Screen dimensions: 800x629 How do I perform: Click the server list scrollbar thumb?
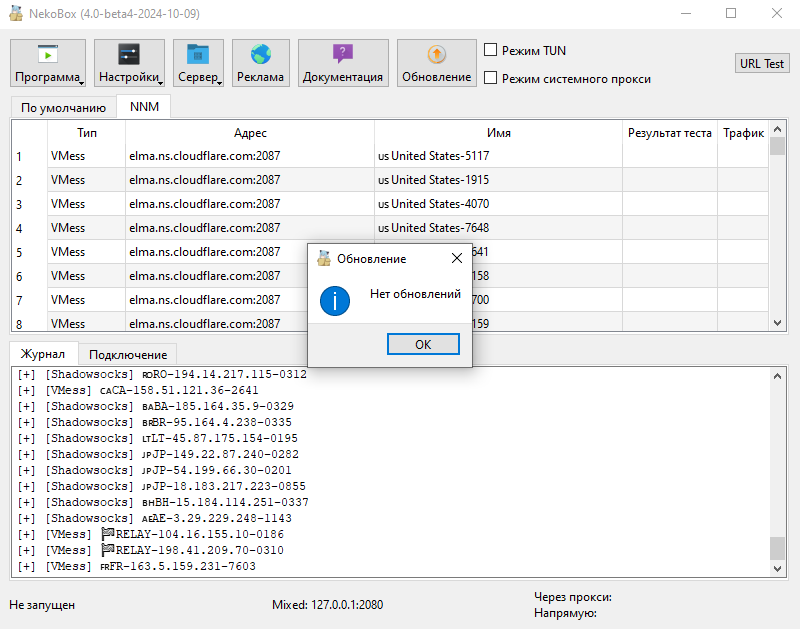click(x=777, y=145)
